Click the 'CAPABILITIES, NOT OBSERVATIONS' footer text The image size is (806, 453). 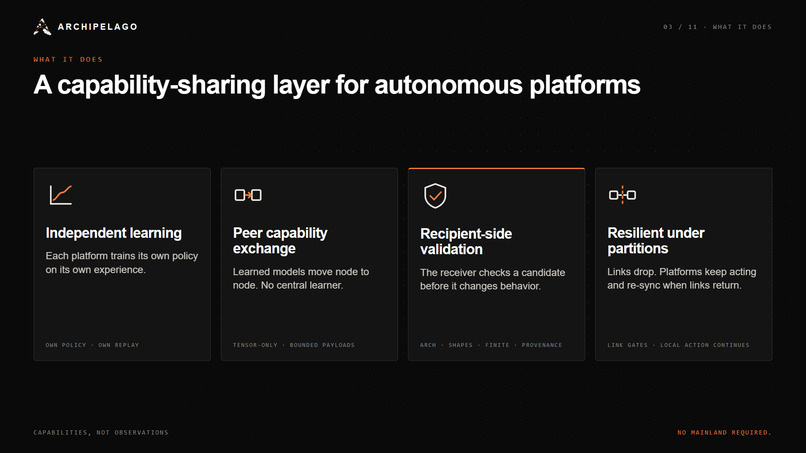coord(101,432)
